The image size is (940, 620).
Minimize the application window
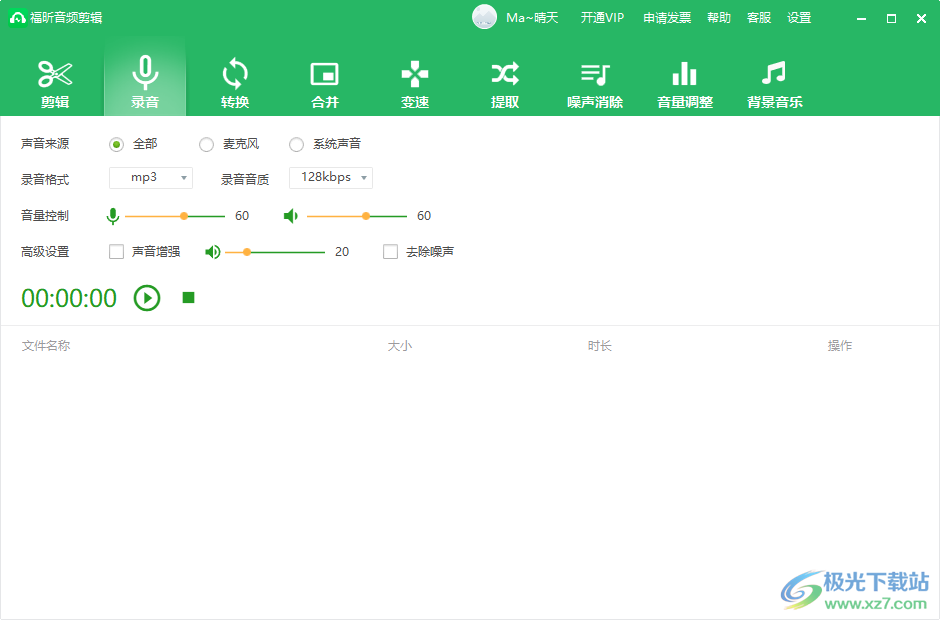[x=861, y=19]
